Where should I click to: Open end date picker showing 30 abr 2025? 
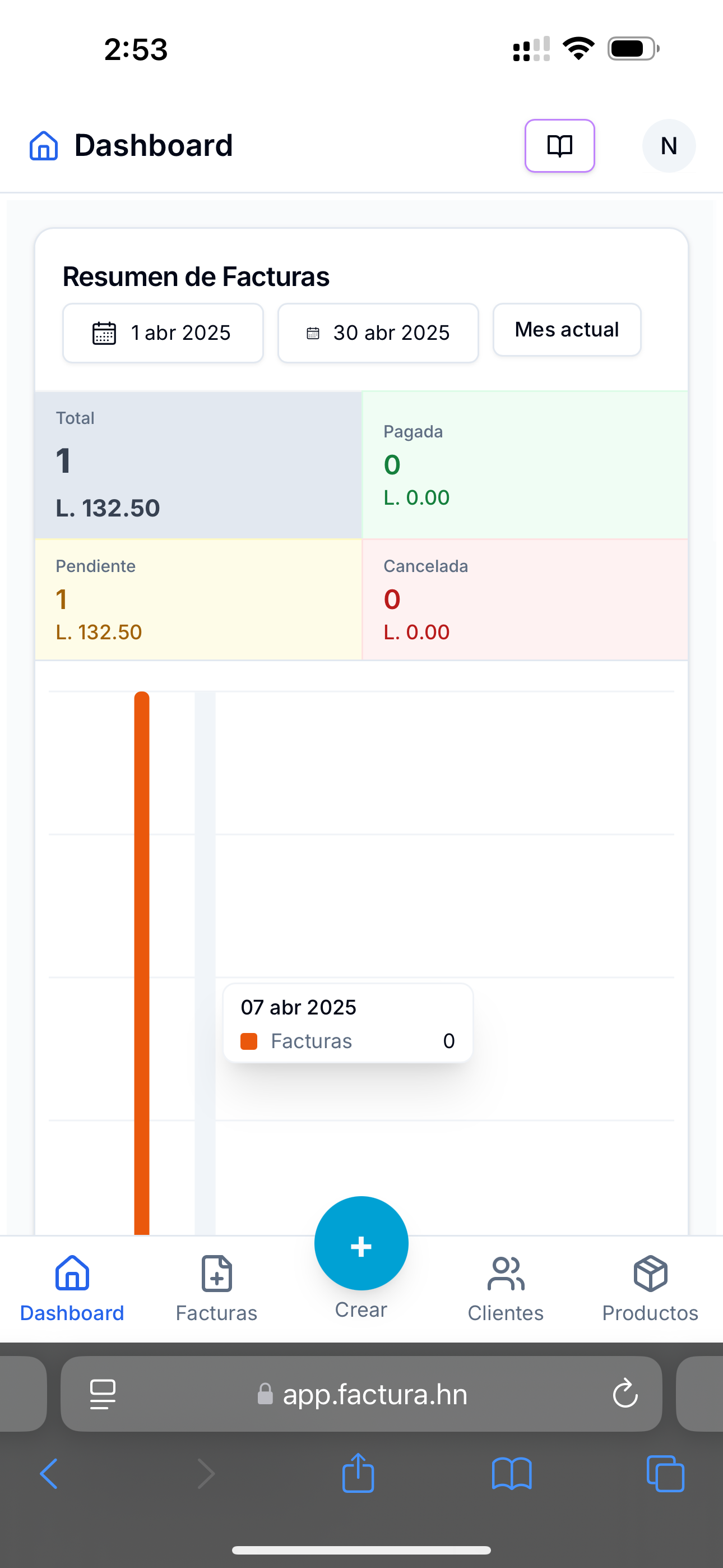pyautogui.click(x=378, y=333)
